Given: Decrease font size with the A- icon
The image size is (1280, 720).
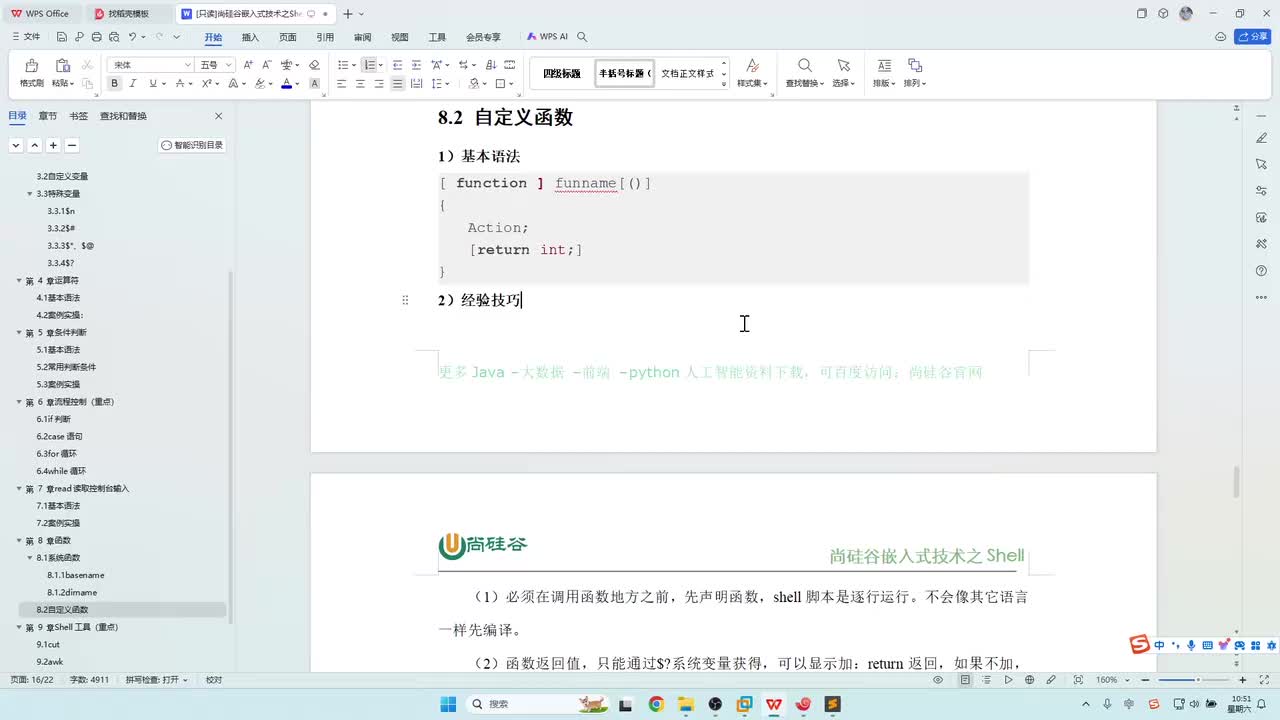Looking at the screenshot, I should (x=267, y=65).
